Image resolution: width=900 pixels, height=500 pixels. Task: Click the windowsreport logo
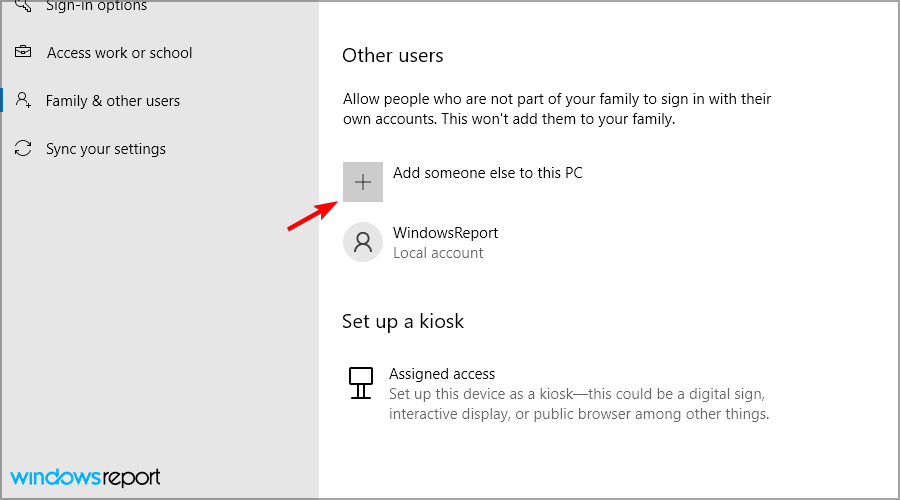[x=86, y=477]
